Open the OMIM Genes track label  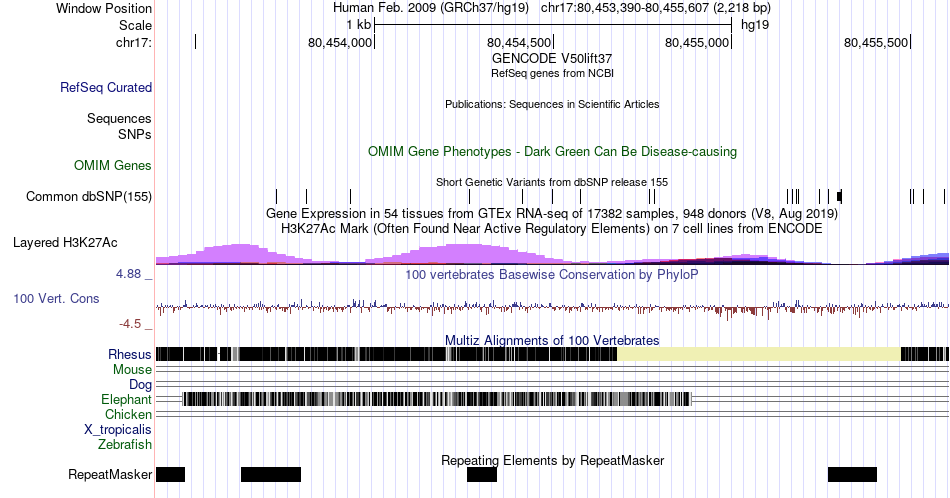point(113,165)
